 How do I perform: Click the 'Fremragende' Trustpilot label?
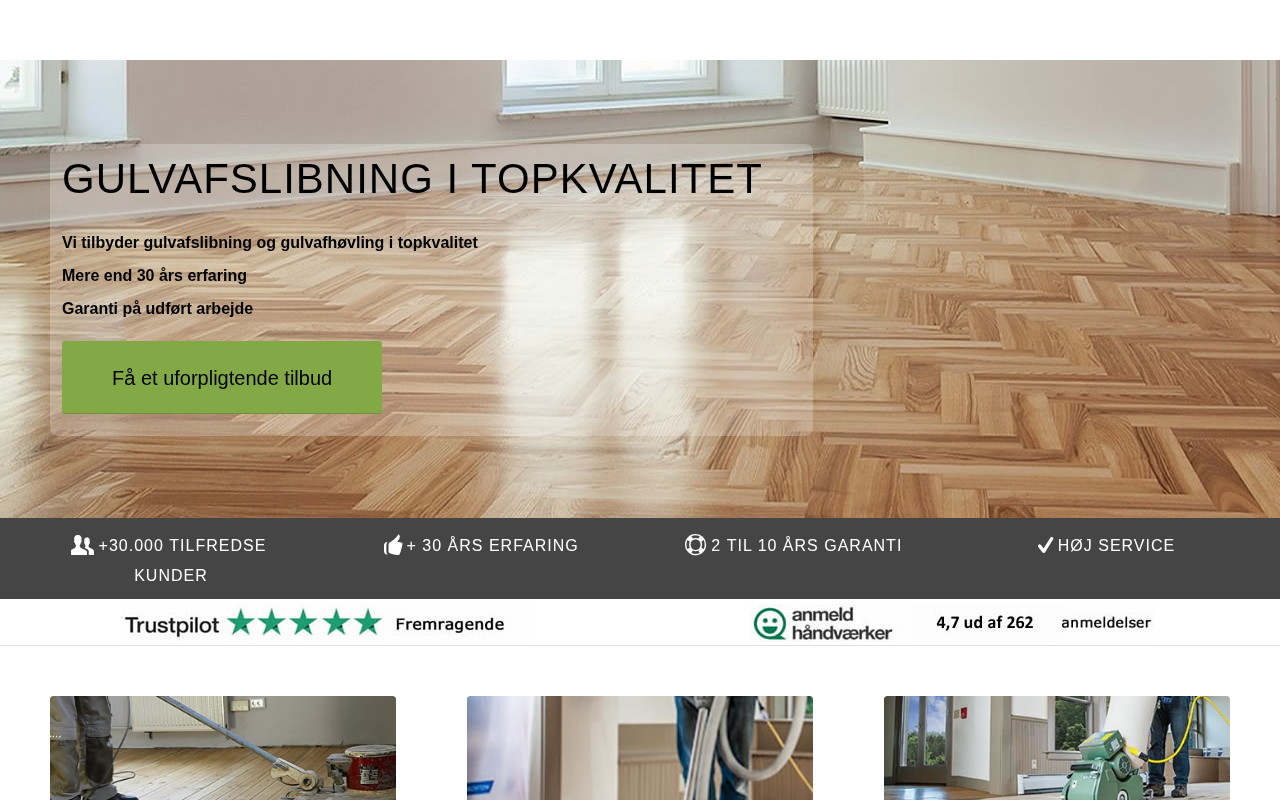pos(450,624)
